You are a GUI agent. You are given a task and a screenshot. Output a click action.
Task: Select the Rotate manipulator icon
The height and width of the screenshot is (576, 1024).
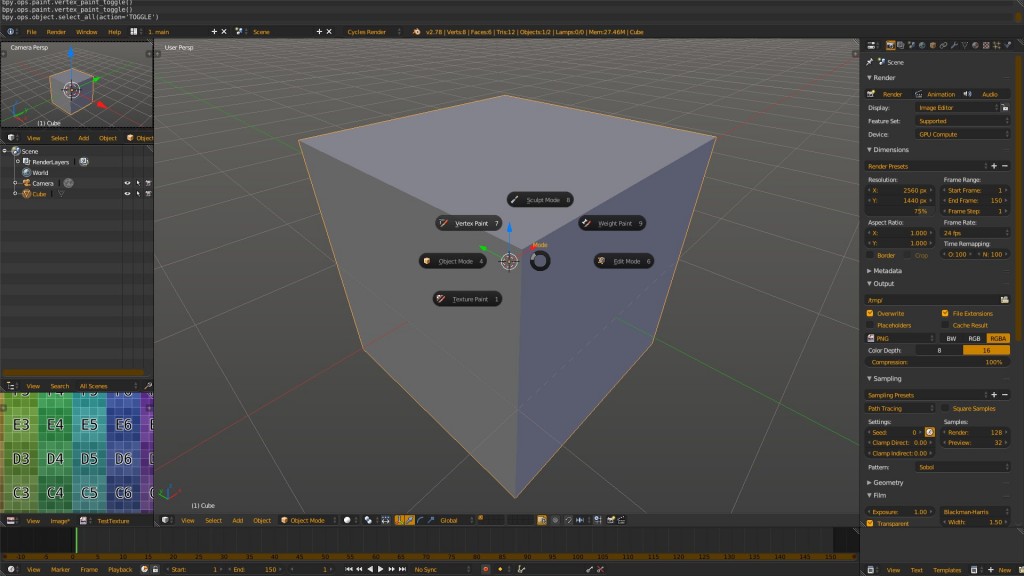(x=420, y=520)
